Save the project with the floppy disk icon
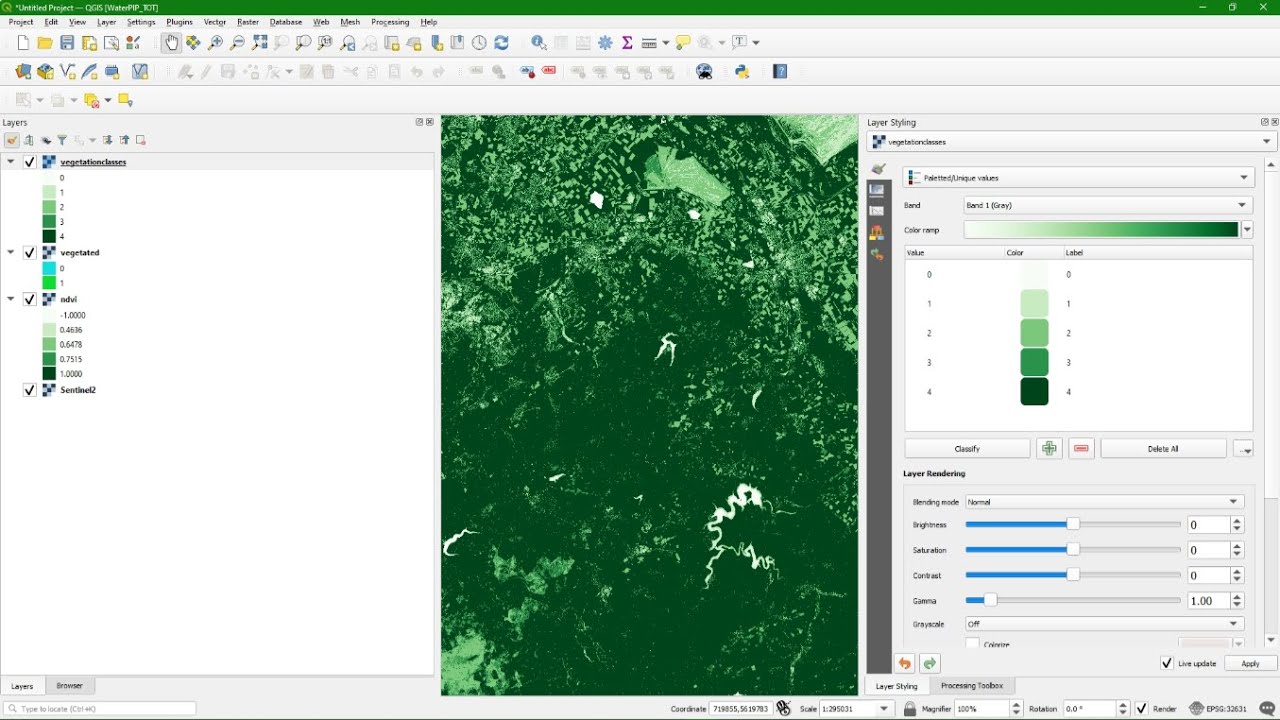1280x720 pixels. pyautogui.click(x=67, y=43)
